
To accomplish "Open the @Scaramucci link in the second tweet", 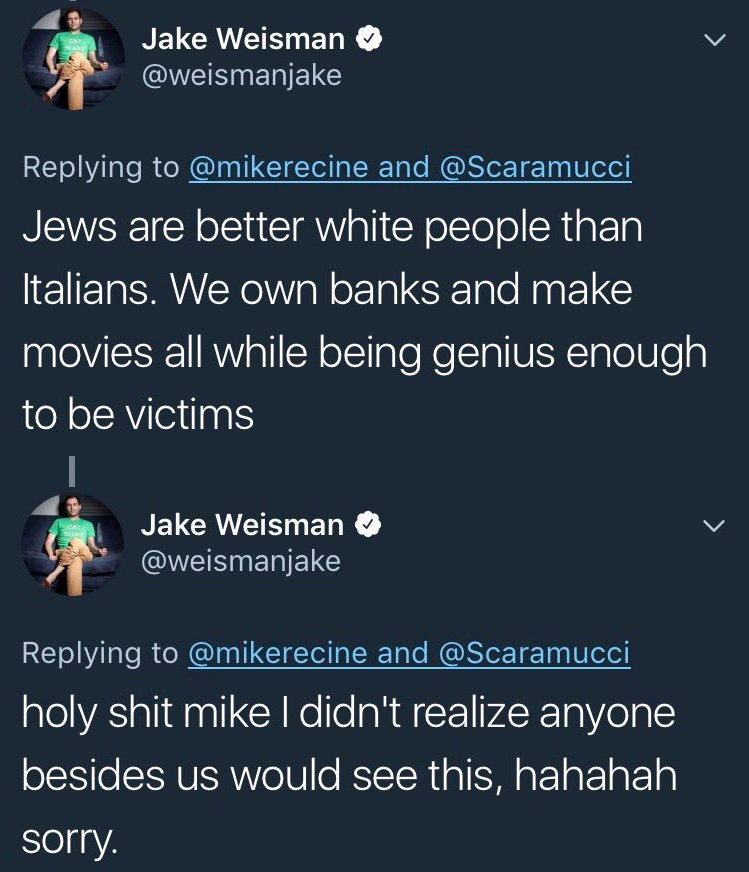I will 535,652.
